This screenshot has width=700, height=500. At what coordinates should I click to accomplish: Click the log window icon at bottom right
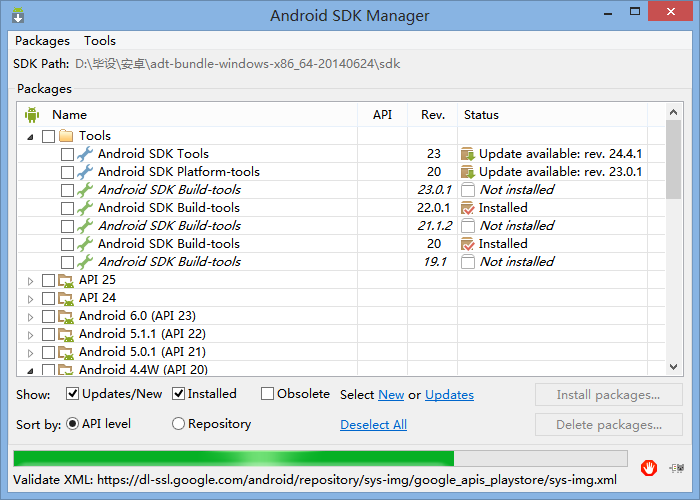(x=679, y=466)
